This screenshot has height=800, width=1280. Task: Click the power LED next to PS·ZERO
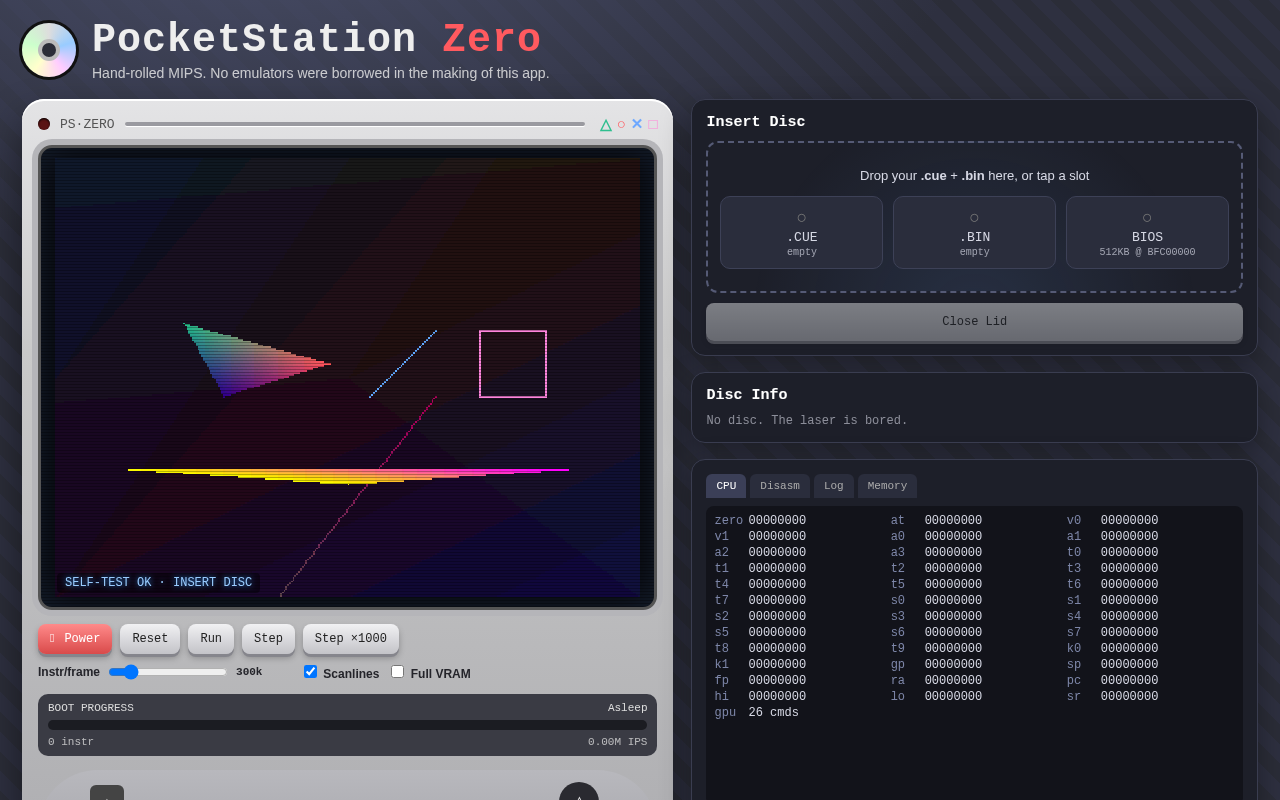[x=44, y=124]
